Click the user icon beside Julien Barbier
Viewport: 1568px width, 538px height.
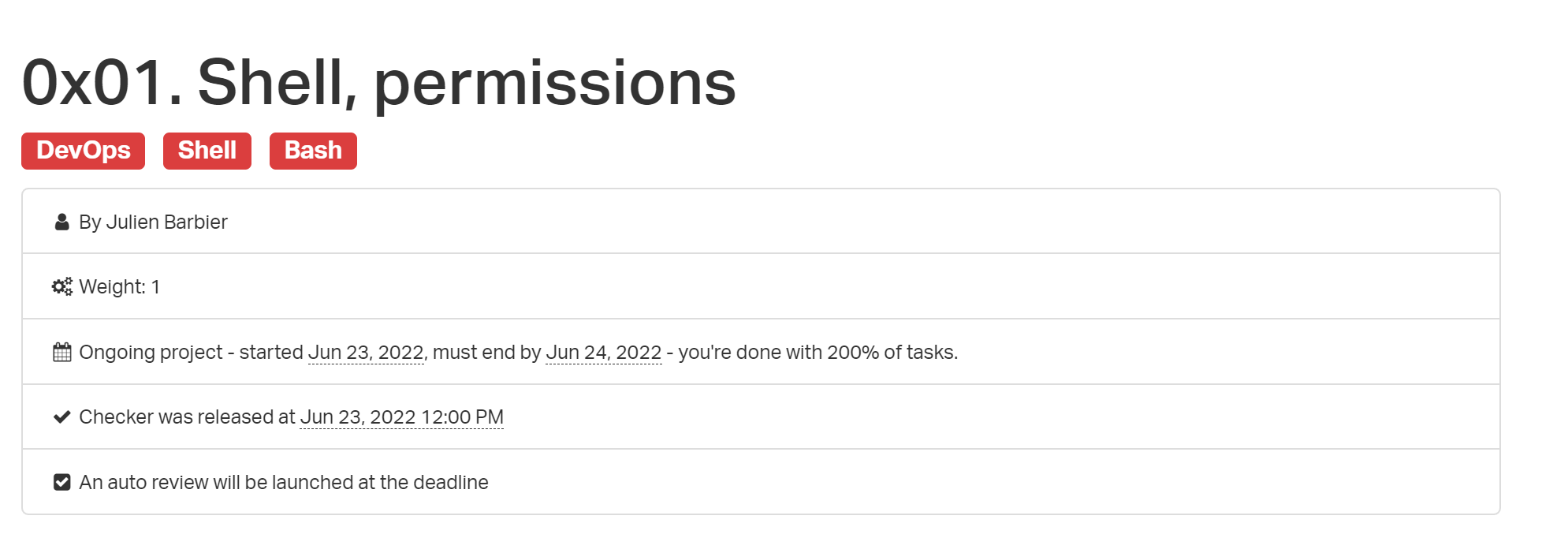click(x=61, y=222)
